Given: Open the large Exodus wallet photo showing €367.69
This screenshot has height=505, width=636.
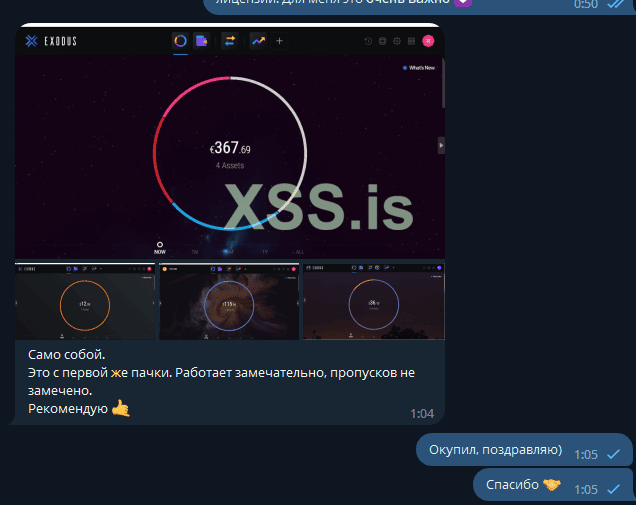Looking at the screenshot, I should pyautogui.click(x=230, y=141).
